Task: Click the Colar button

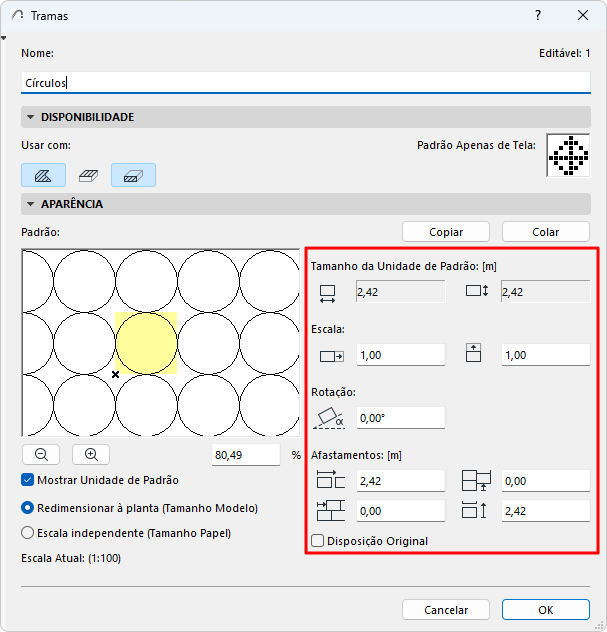Action: (546, 232)
